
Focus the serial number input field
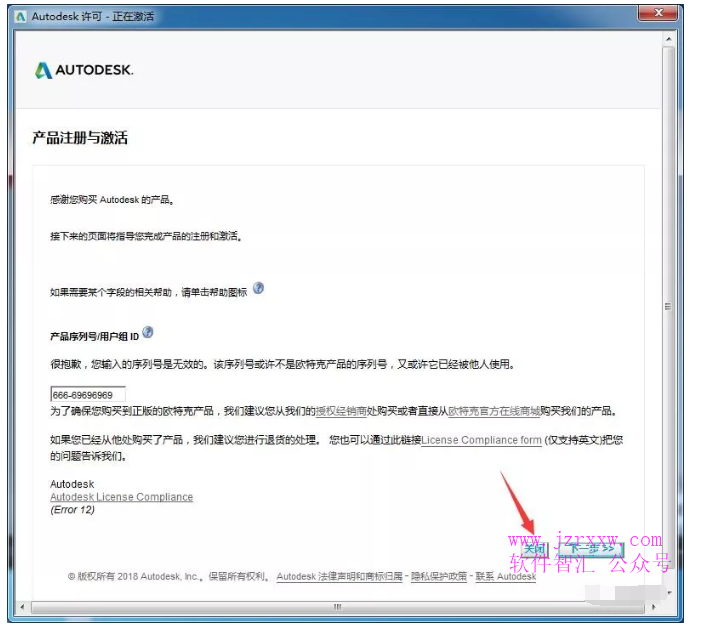coord(88,394)
